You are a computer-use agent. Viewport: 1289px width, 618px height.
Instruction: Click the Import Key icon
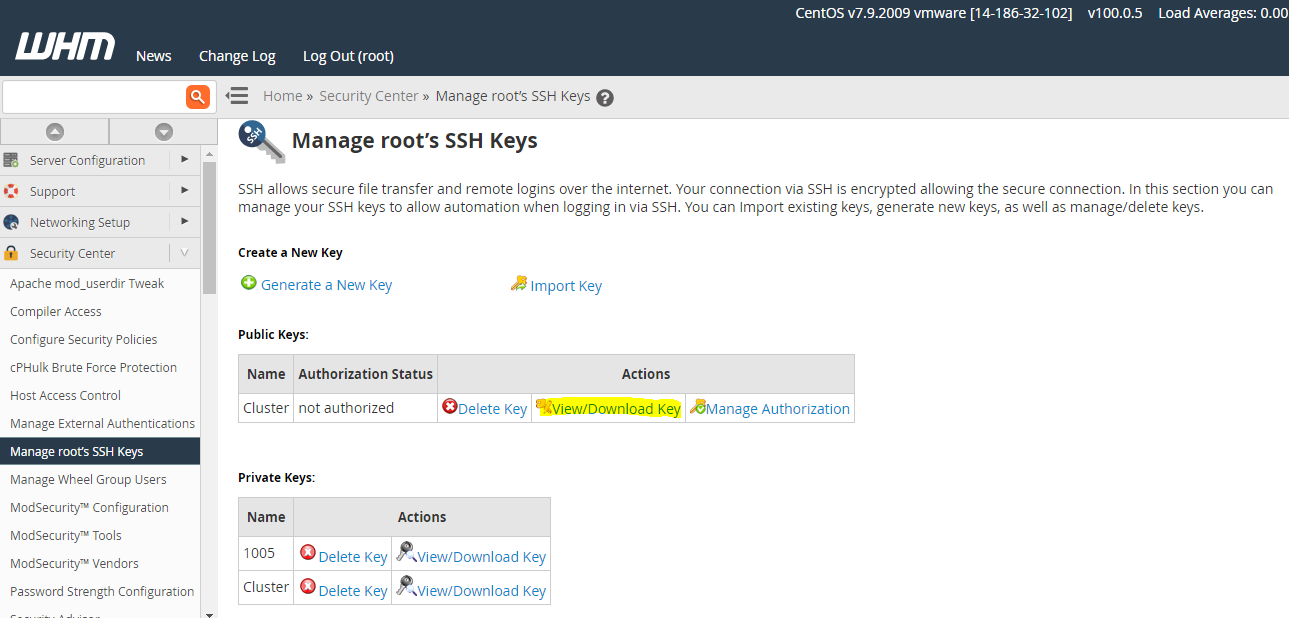[x=518, y=284]
